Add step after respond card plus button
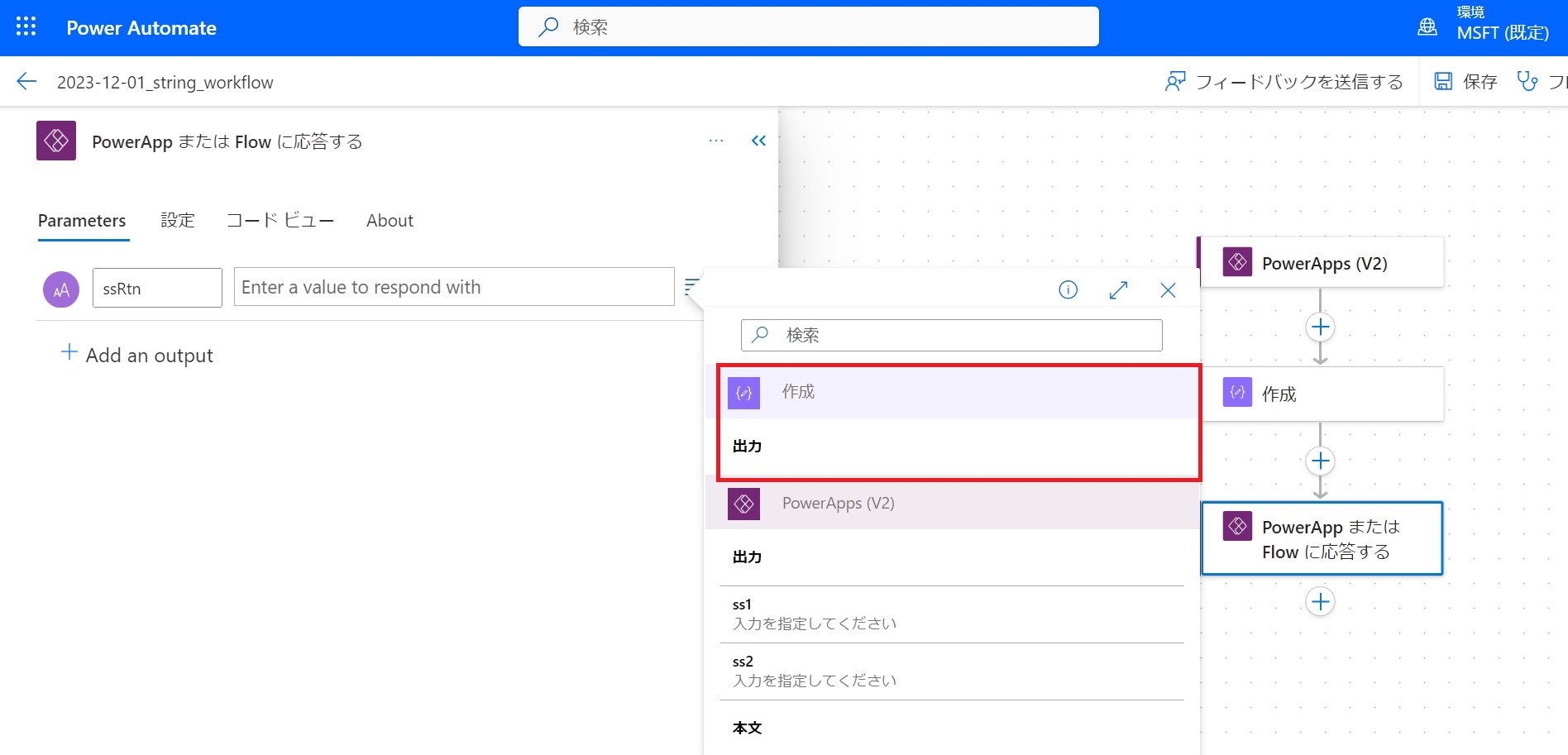The image size is (1568, 755). 1320,601
